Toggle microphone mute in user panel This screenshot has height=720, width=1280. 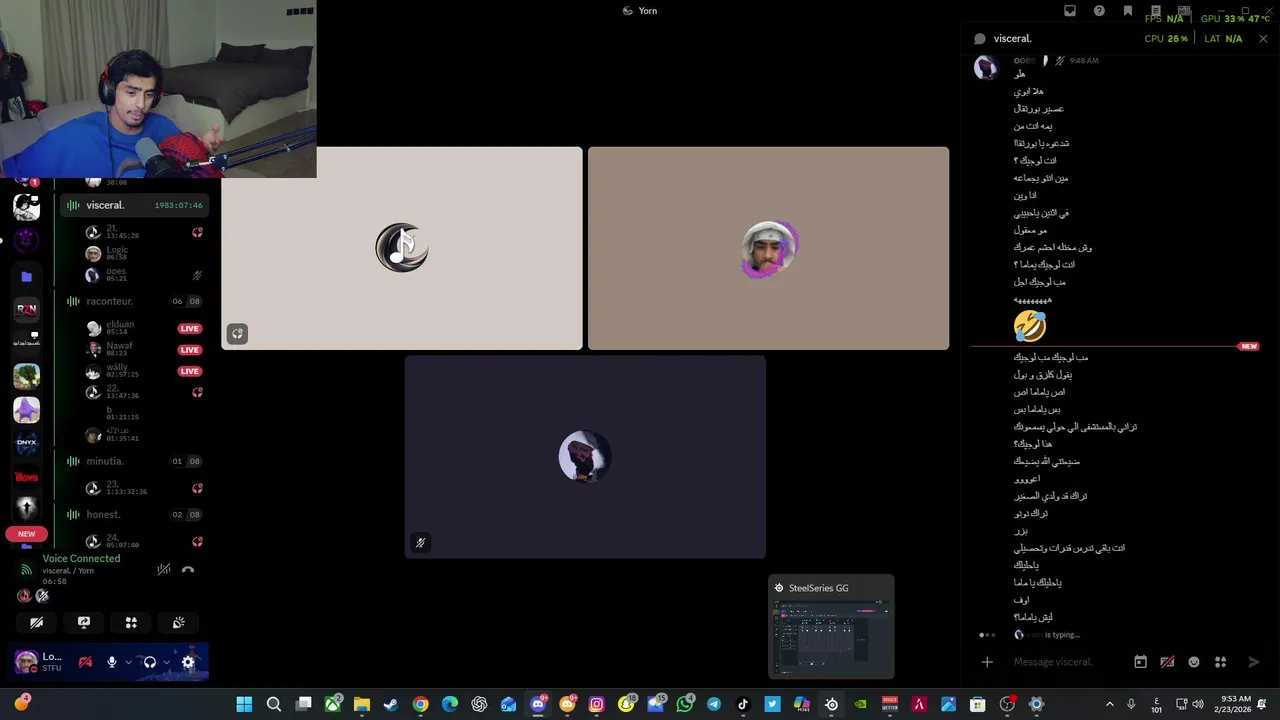click(112, 662)
